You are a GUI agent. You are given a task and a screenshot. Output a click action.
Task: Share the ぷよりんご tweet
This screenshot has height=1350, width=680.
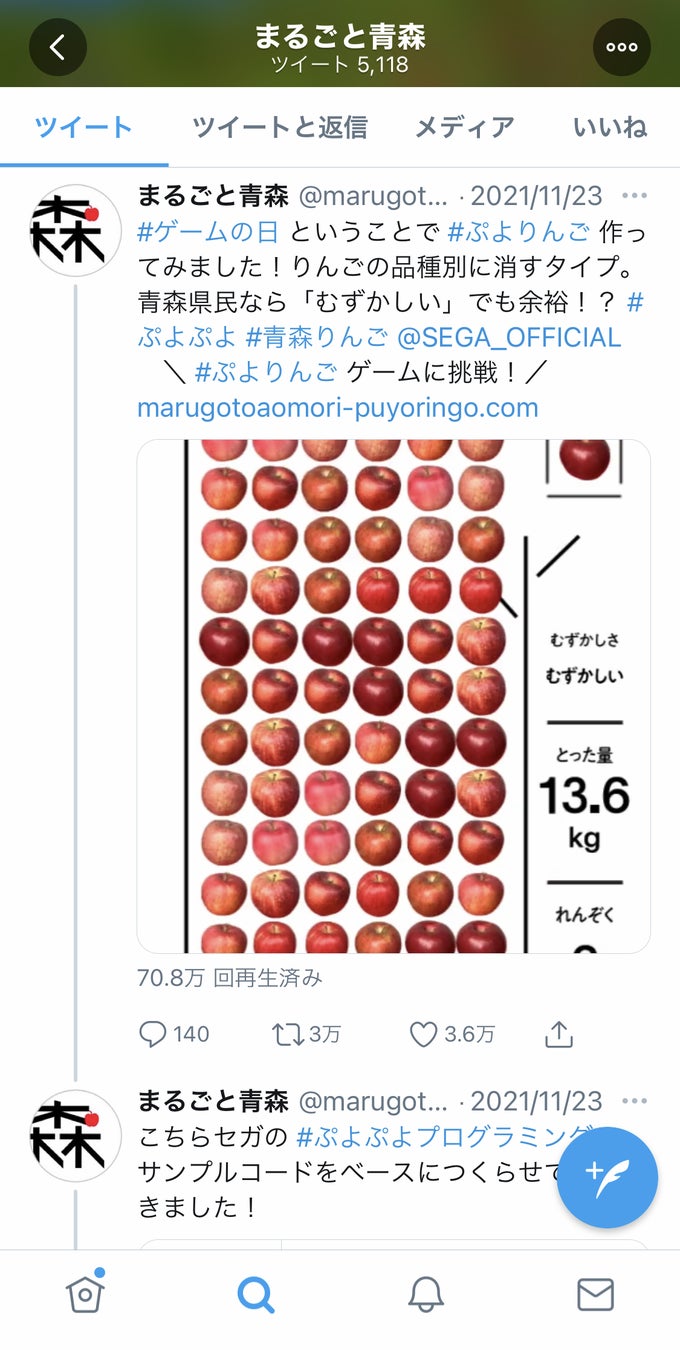558,1034
